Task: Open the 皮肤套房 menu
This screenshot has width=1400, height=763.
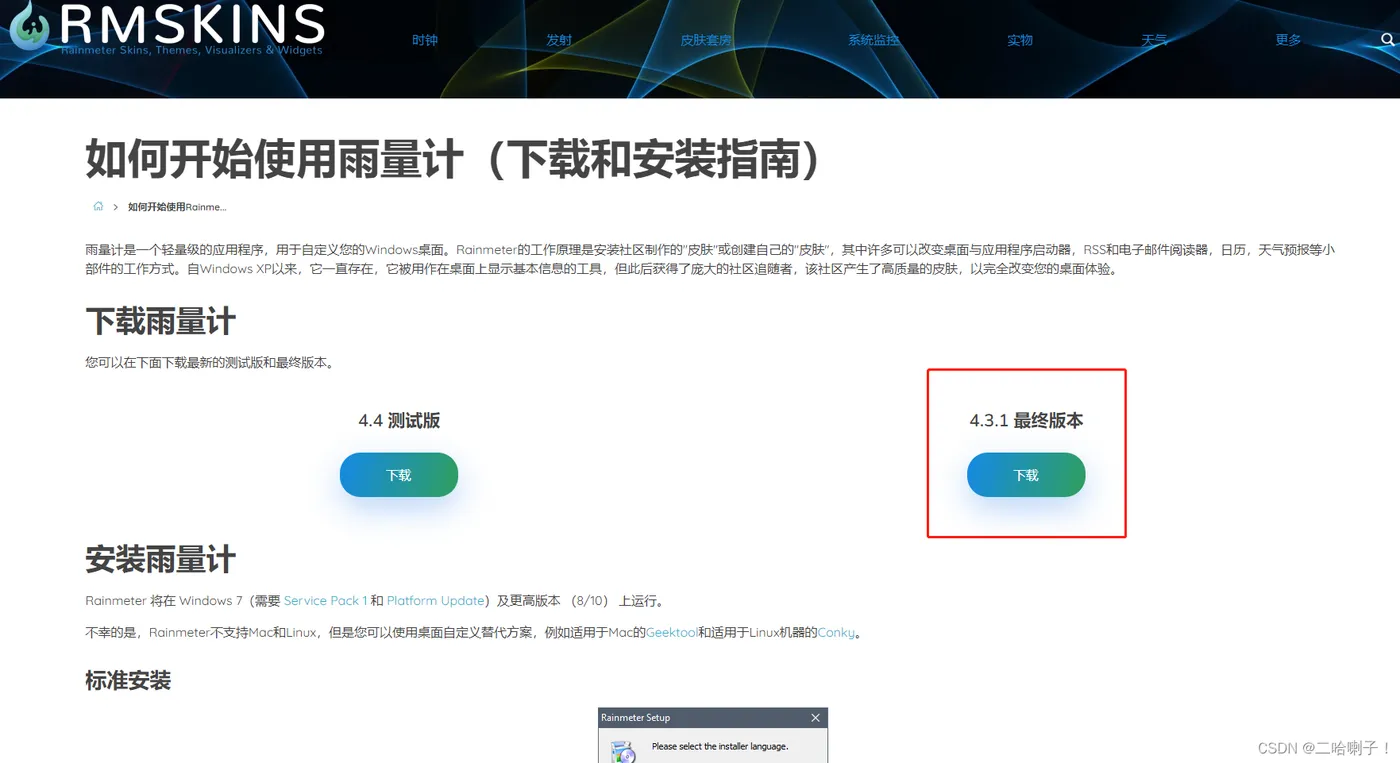Action: [x=706, y=40]
